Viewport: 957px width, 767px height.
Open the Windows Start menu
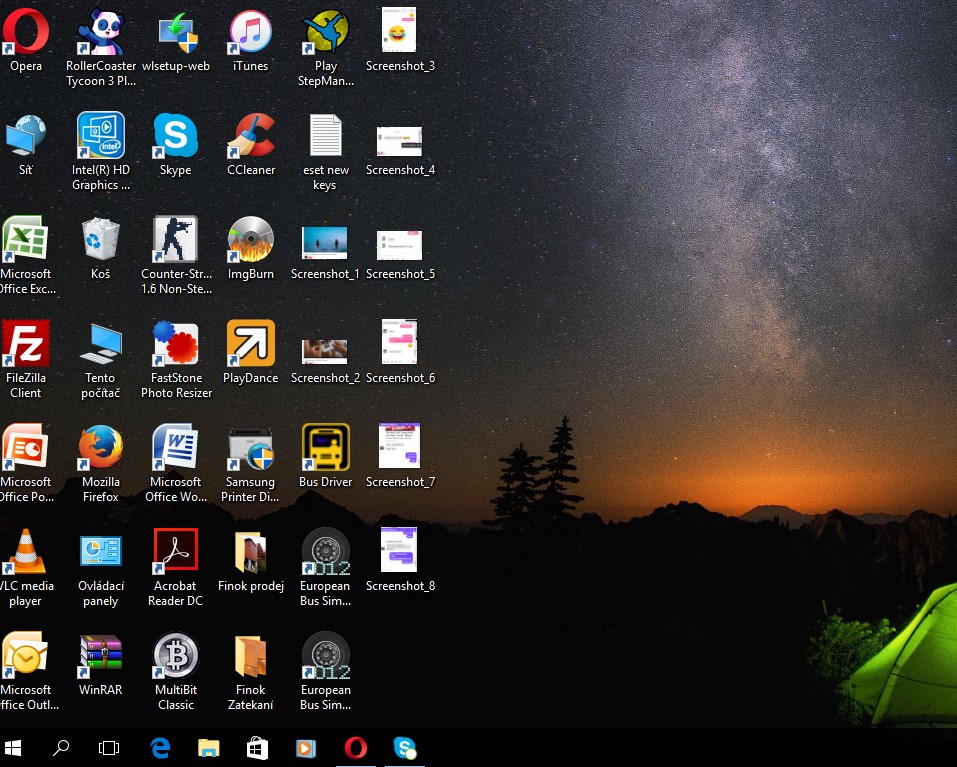13,747
